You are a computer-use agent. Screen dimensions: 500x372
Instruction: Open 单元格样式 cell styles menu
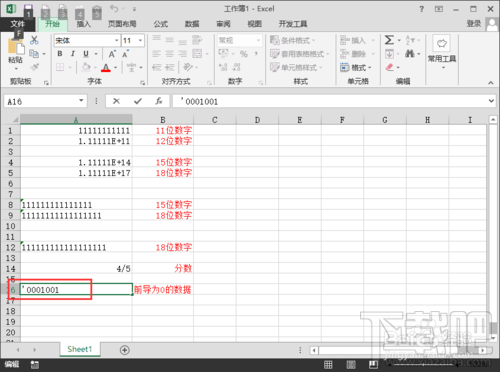(296, 68)
